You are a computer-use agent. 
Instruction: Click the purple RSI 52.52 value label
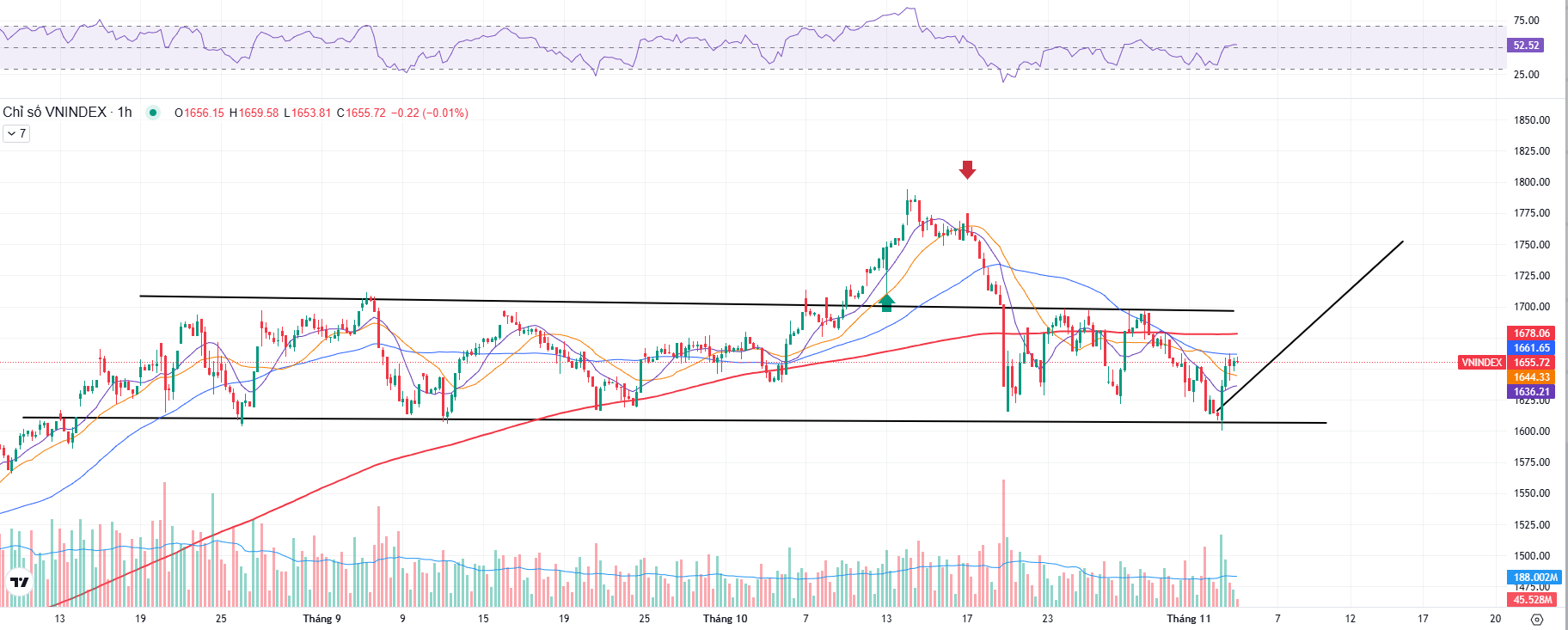point(1526,46)
